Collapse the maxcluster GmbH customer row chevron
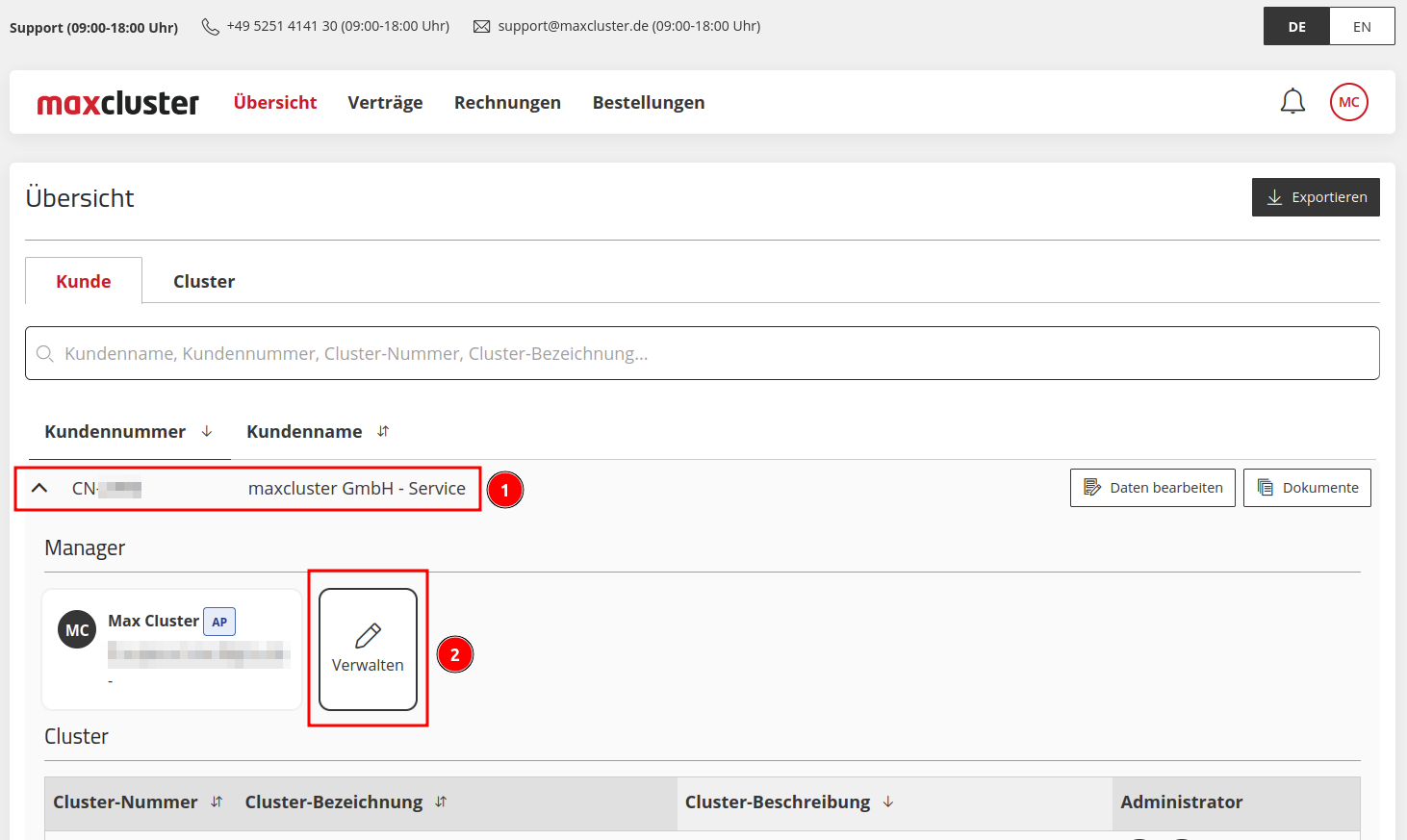 [39, 488]
